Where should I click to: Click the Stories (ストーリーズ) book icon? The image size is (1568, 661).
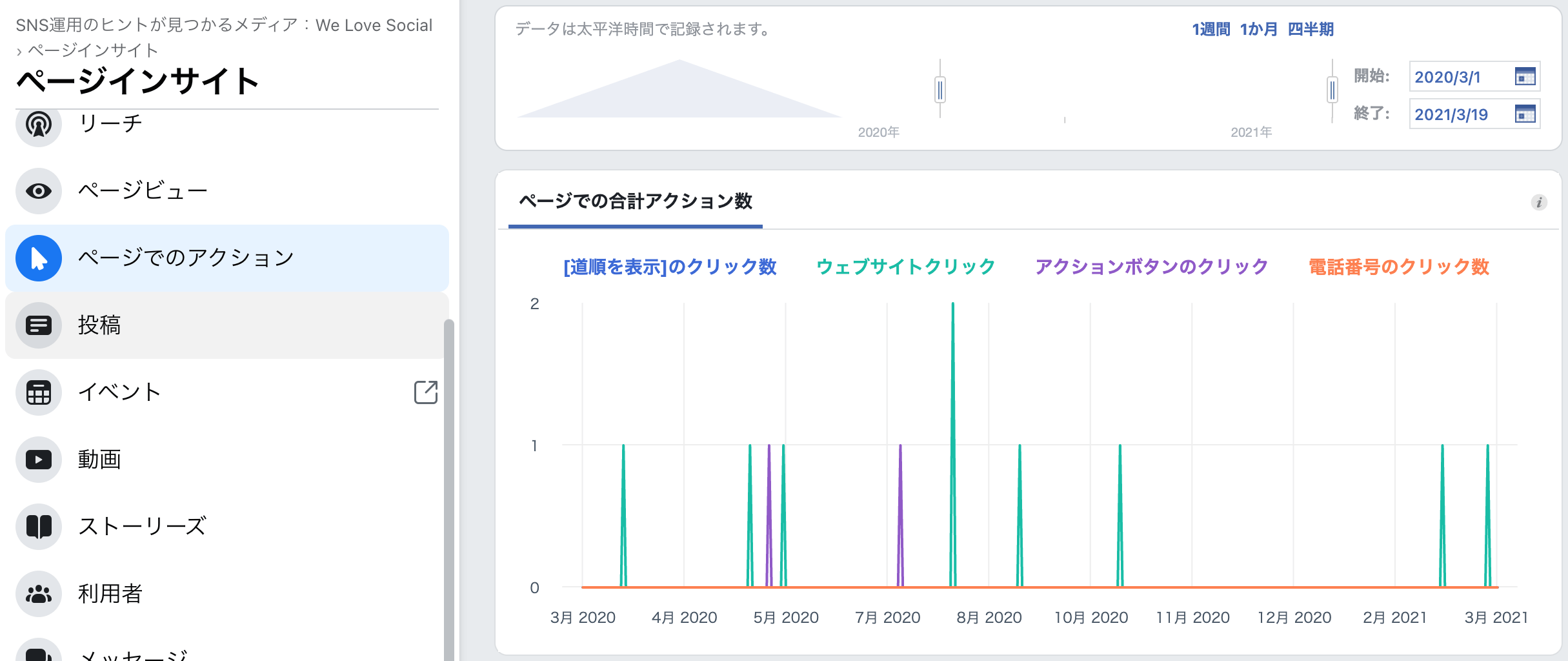(x=39, y=527)
